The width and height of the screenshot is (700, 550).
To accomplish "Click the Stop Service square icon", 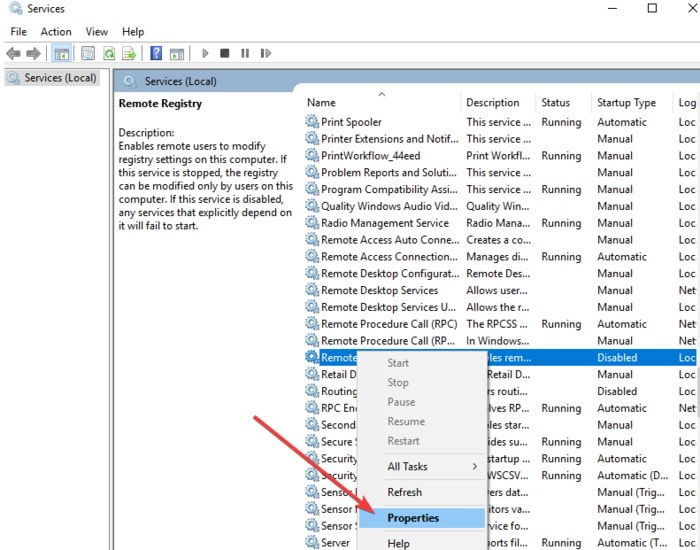I will [x=225, y=54].
